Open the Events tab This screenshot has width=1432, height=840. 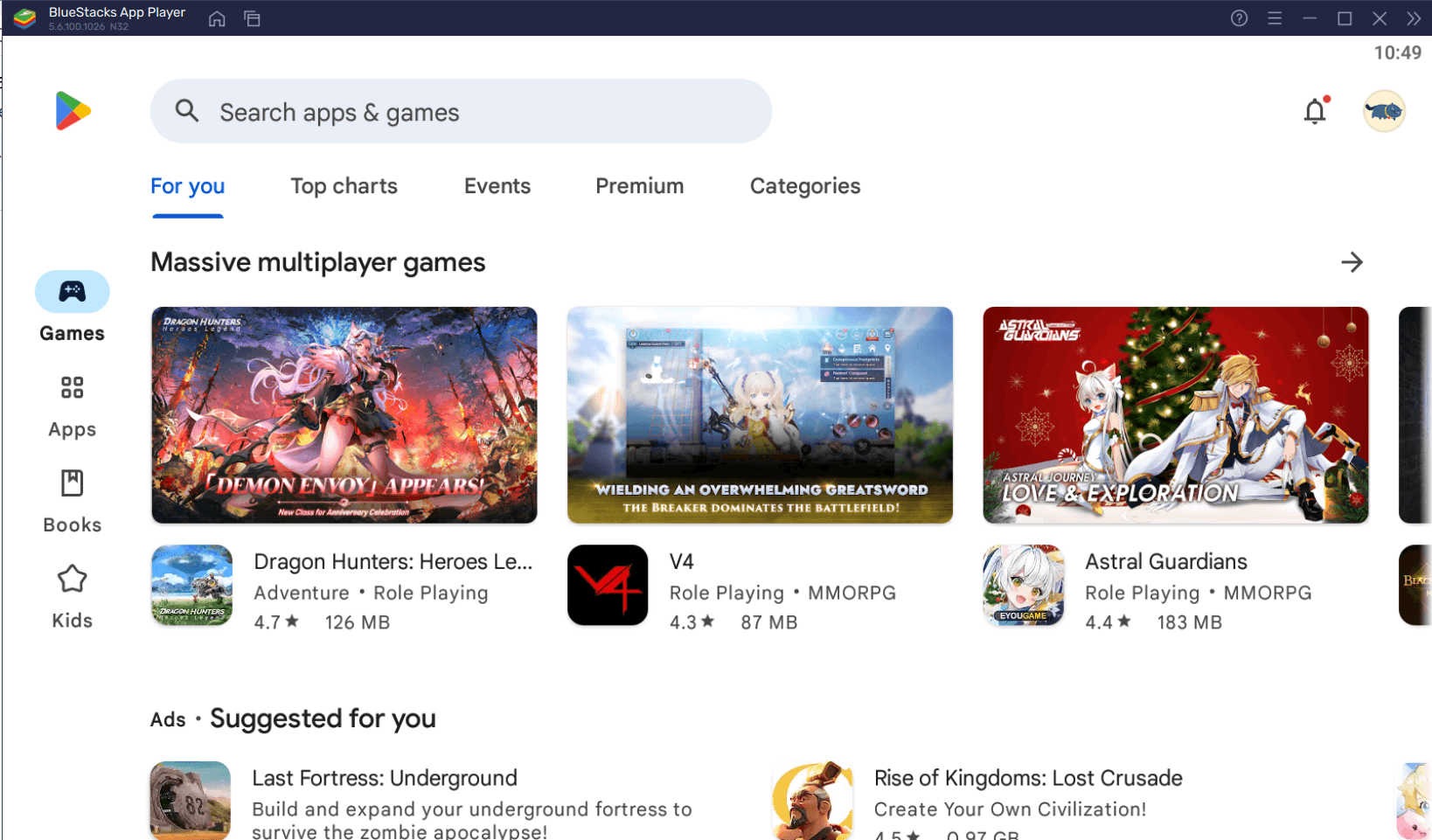tap(497, 186)
